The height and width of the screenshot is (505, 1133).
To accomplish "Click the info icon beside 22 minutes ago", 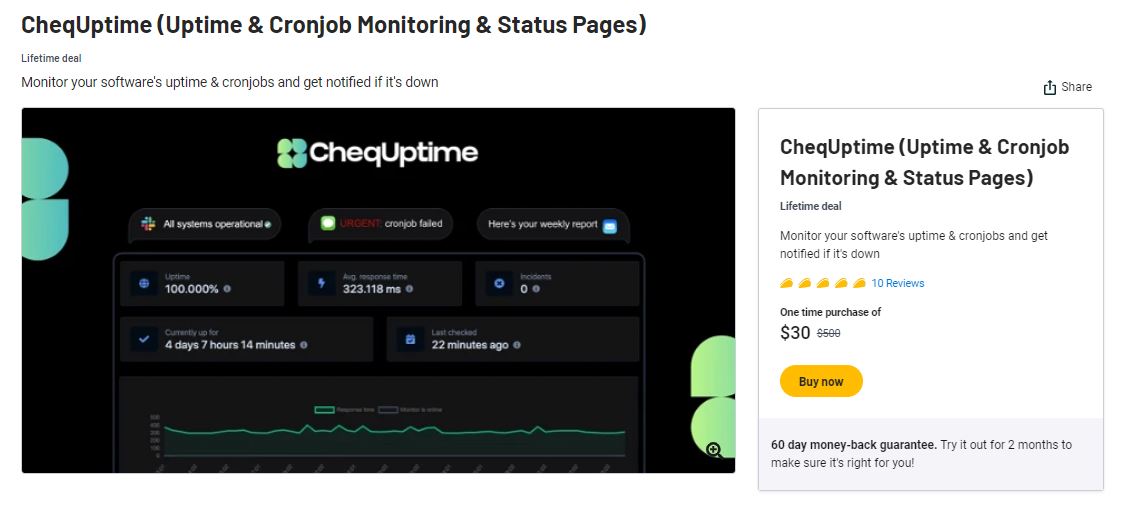I will click(517, 345).
